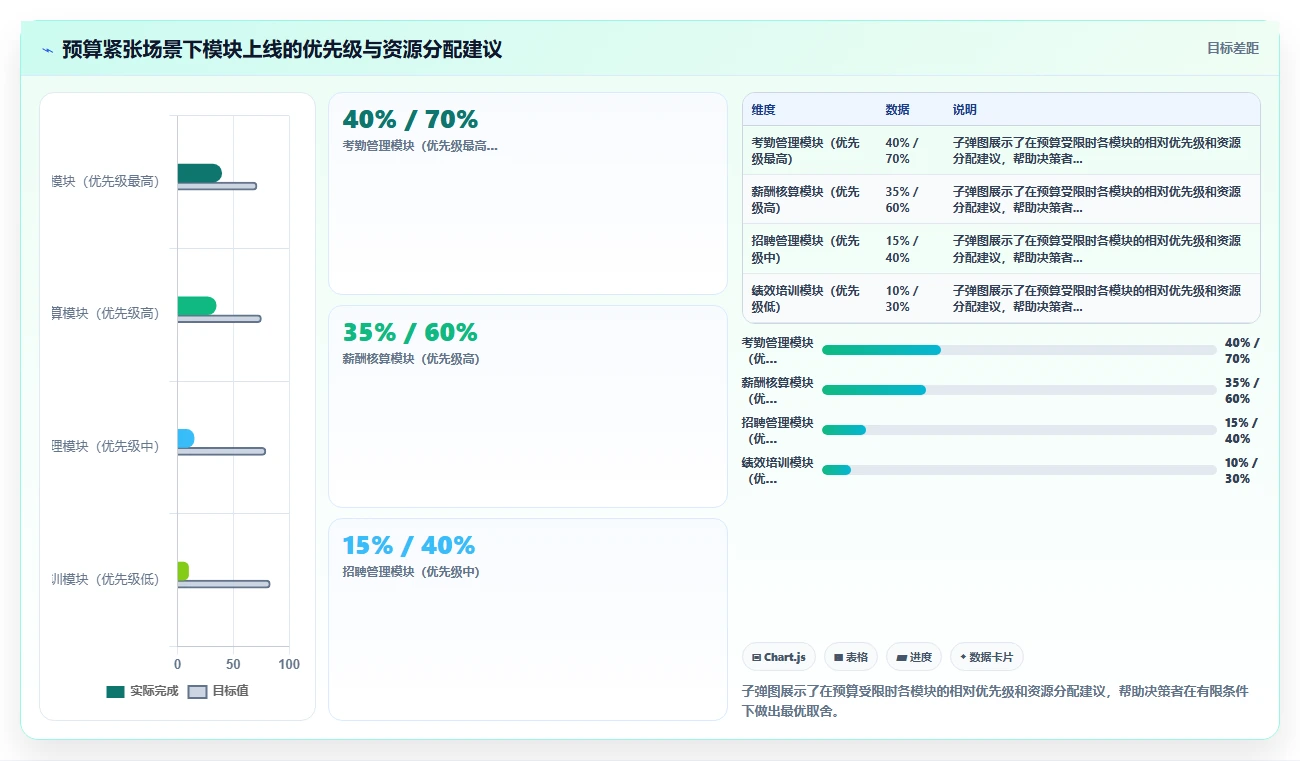Click the Chart.js chip
Viewport: 1300px width, 761px height.
(778, 657)
